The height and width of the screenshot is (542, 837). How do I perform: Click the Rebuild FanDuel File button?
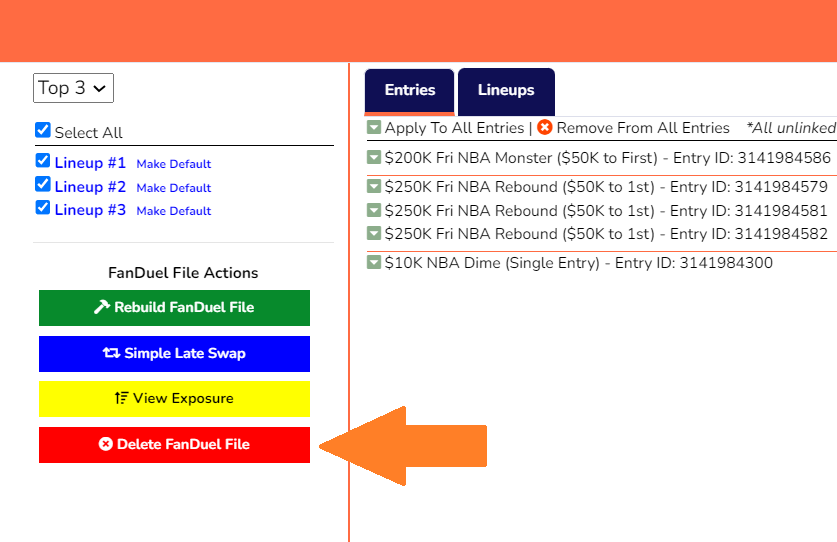coord(175,308)
